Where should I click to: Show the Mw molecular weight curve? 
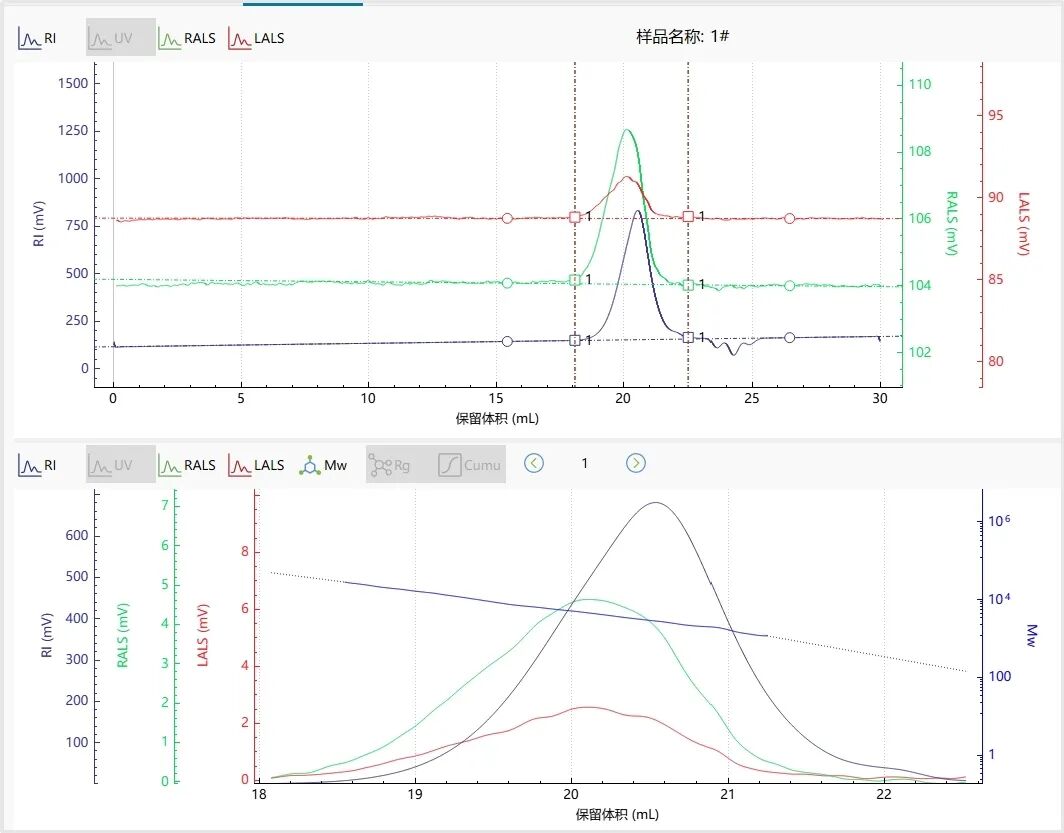324,465
